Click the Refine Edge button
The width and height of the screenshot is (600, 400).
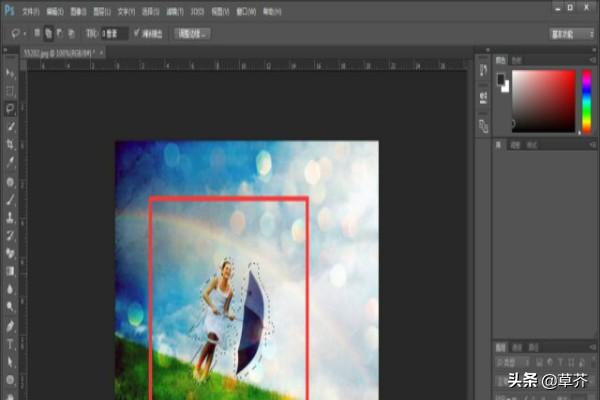(193, 33)
